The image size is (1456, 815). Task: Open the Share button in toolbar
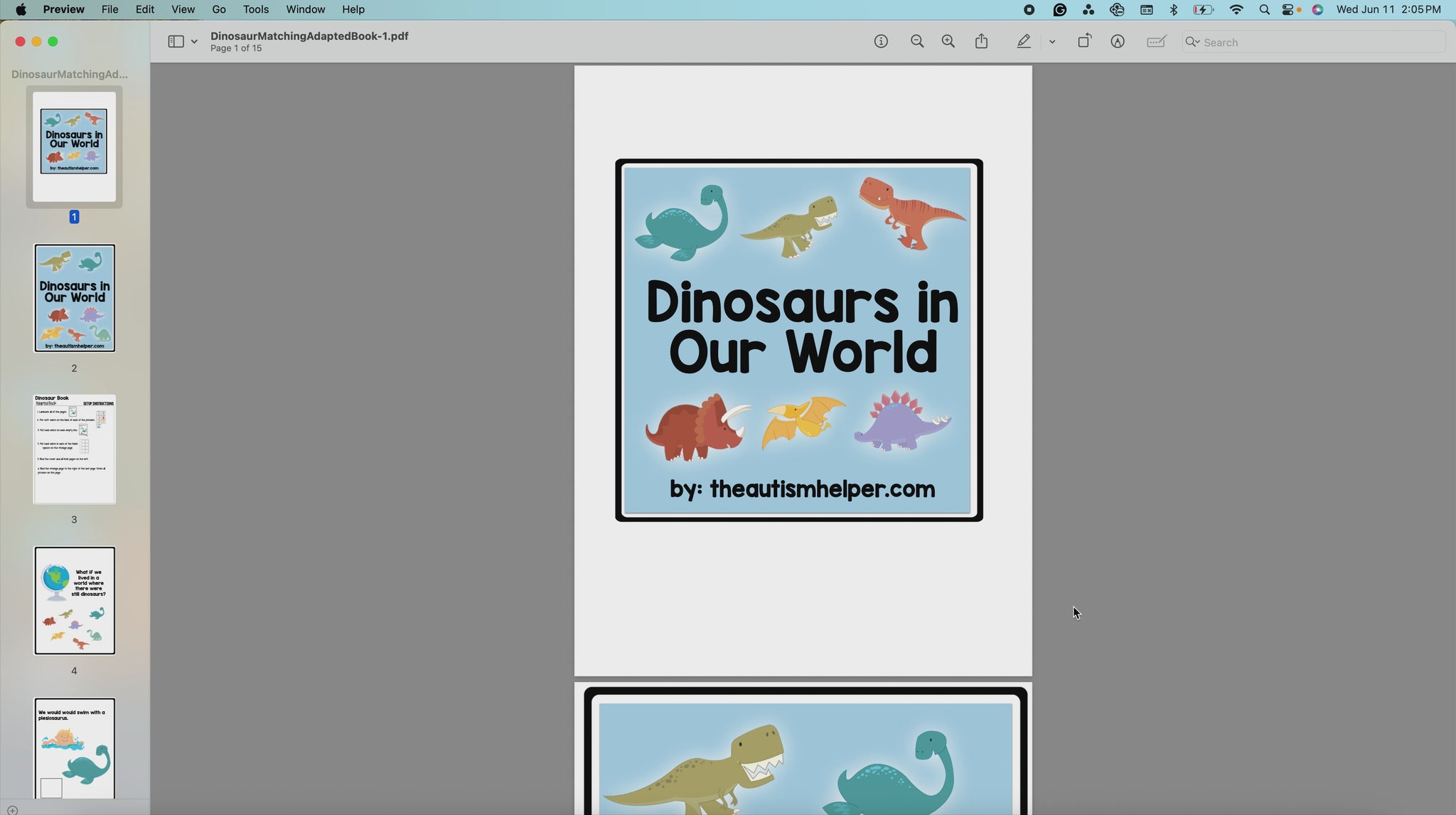click(982, 42)
